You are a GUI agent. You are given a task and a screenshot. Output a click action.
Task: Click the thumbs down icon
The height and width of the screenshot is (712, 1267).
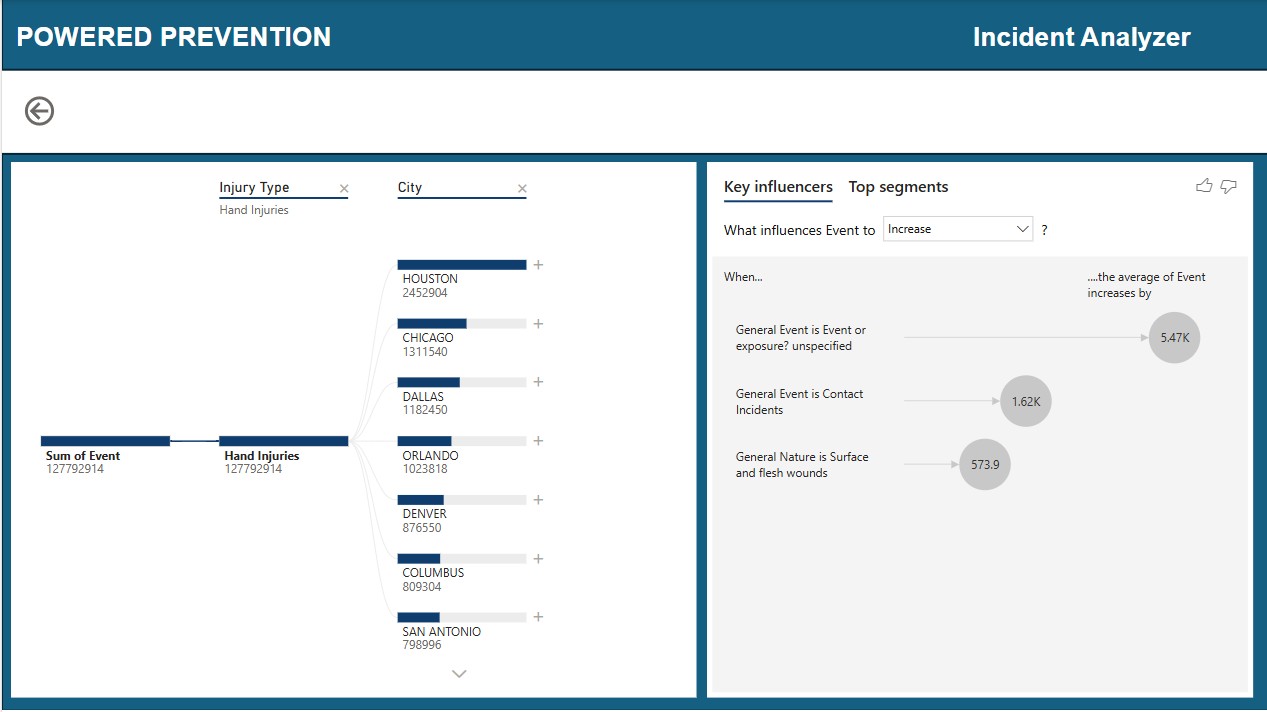(1229, 186)
